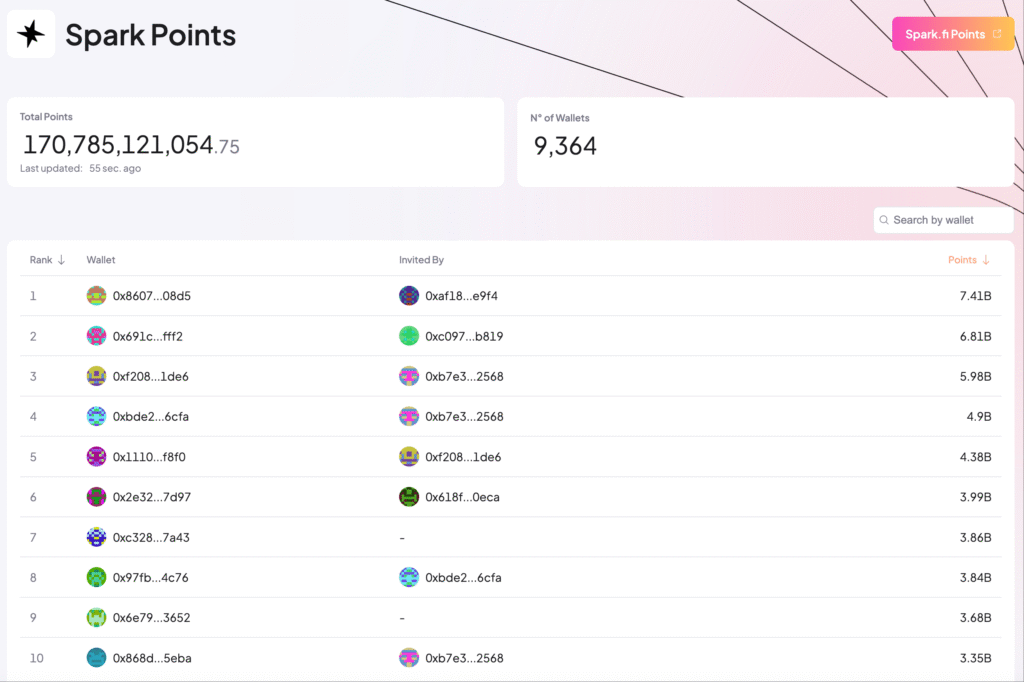Click inviter avatar 0xb7e3...2568 in rank 4 row
Screen dimensions: 1024x682
coord(409,417)
